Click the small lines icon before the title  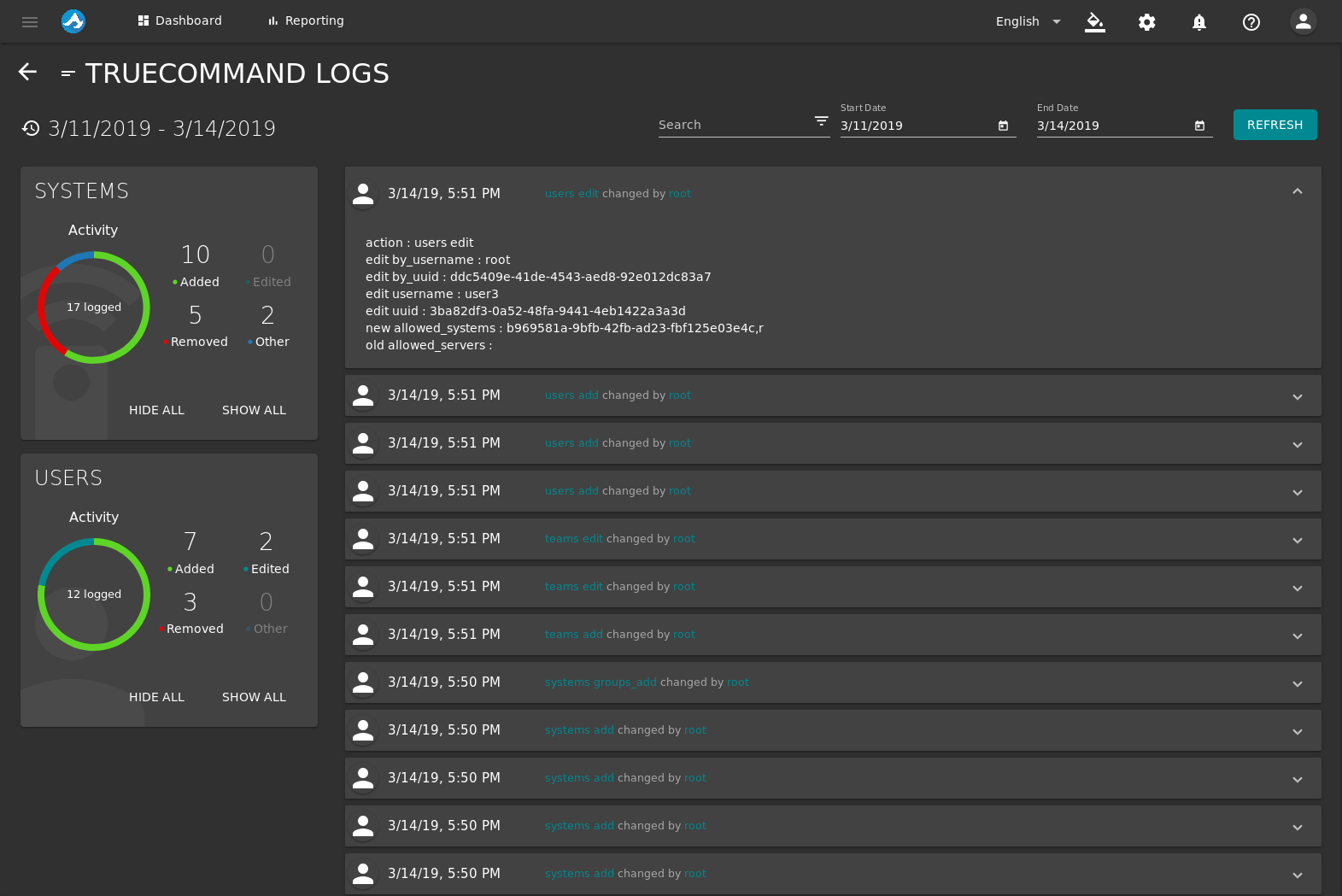[x=68, y=74]
